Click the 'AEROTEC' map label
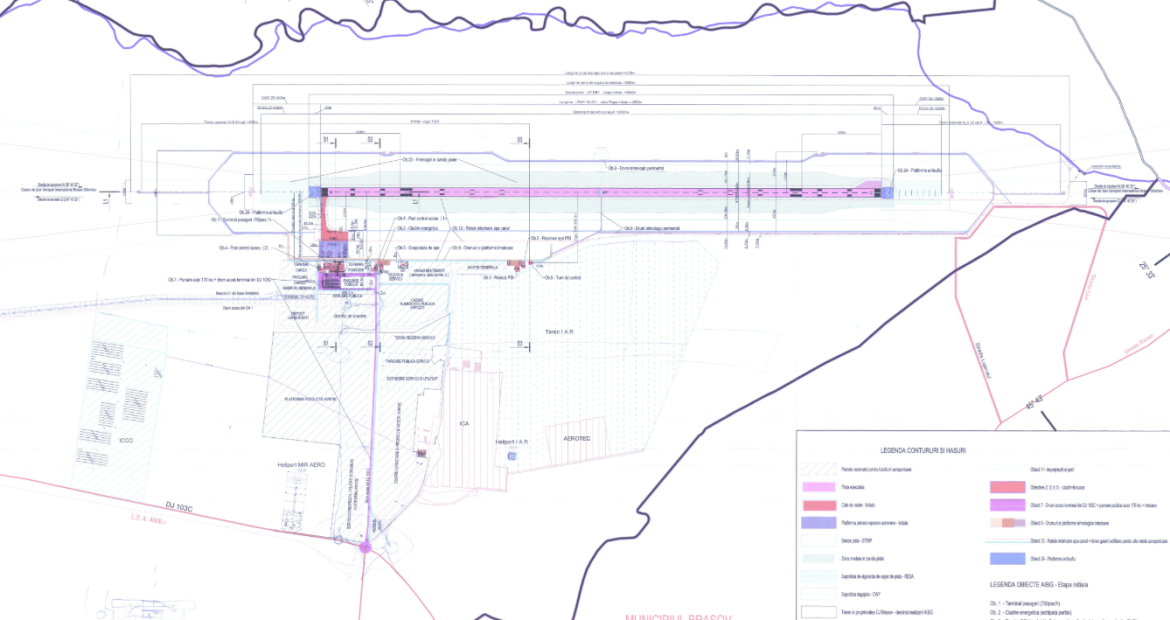Screen dimensions: 1170x620 pos(576,439)
